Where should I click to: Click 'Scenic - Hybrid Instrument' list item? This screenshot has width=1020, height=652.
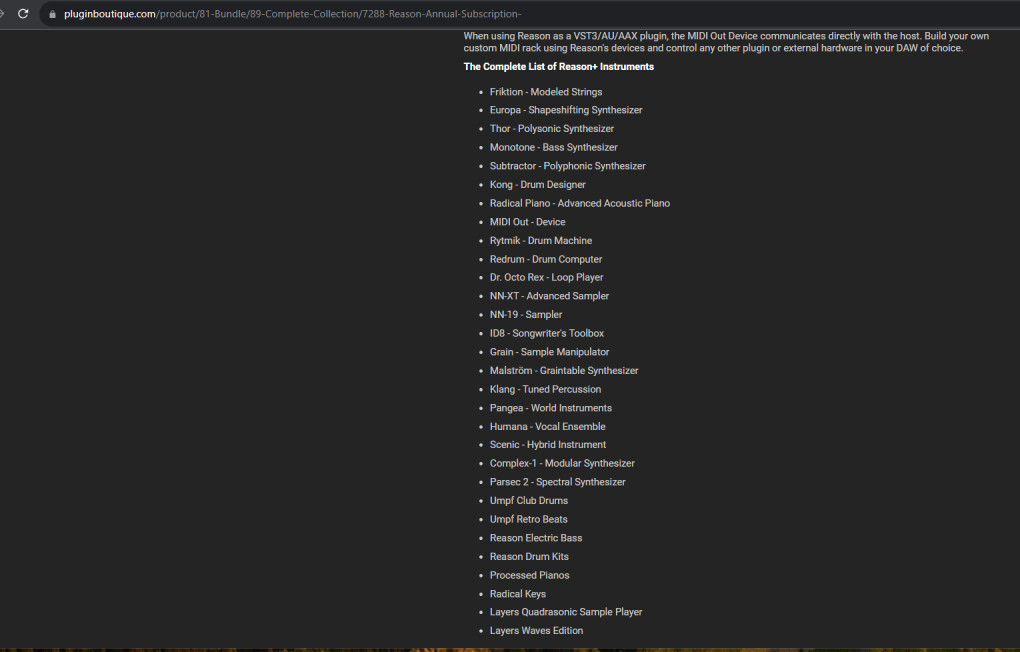pyautogui.click(x=548, y=444)
